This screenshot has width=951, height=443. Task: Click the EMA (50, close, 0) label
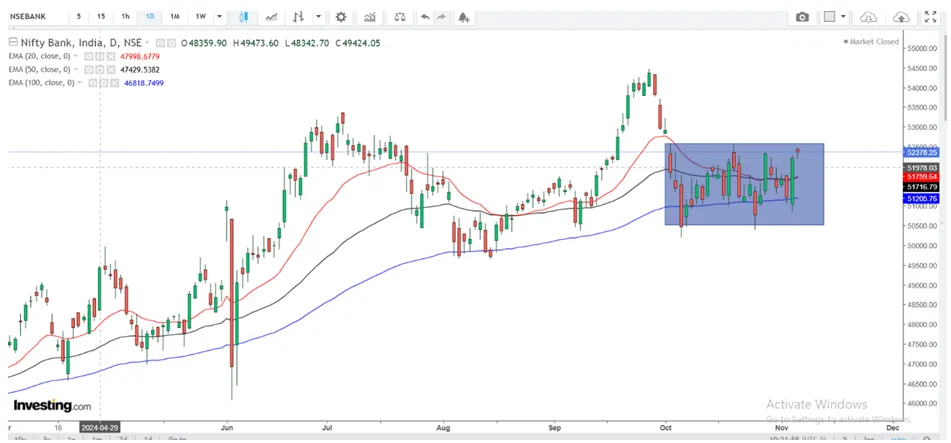[39, 69]
